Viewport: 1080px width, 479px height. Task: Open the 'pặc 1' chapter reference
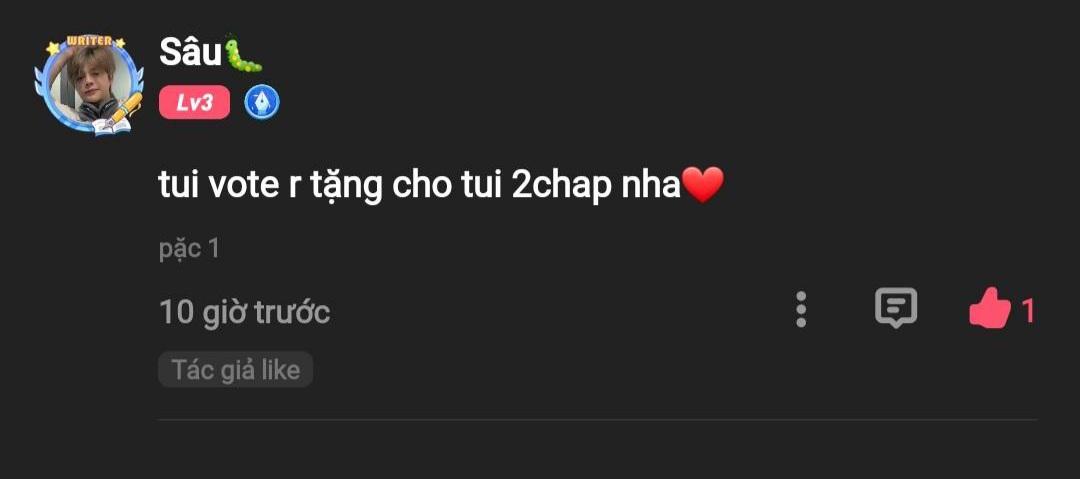(189, 249)
